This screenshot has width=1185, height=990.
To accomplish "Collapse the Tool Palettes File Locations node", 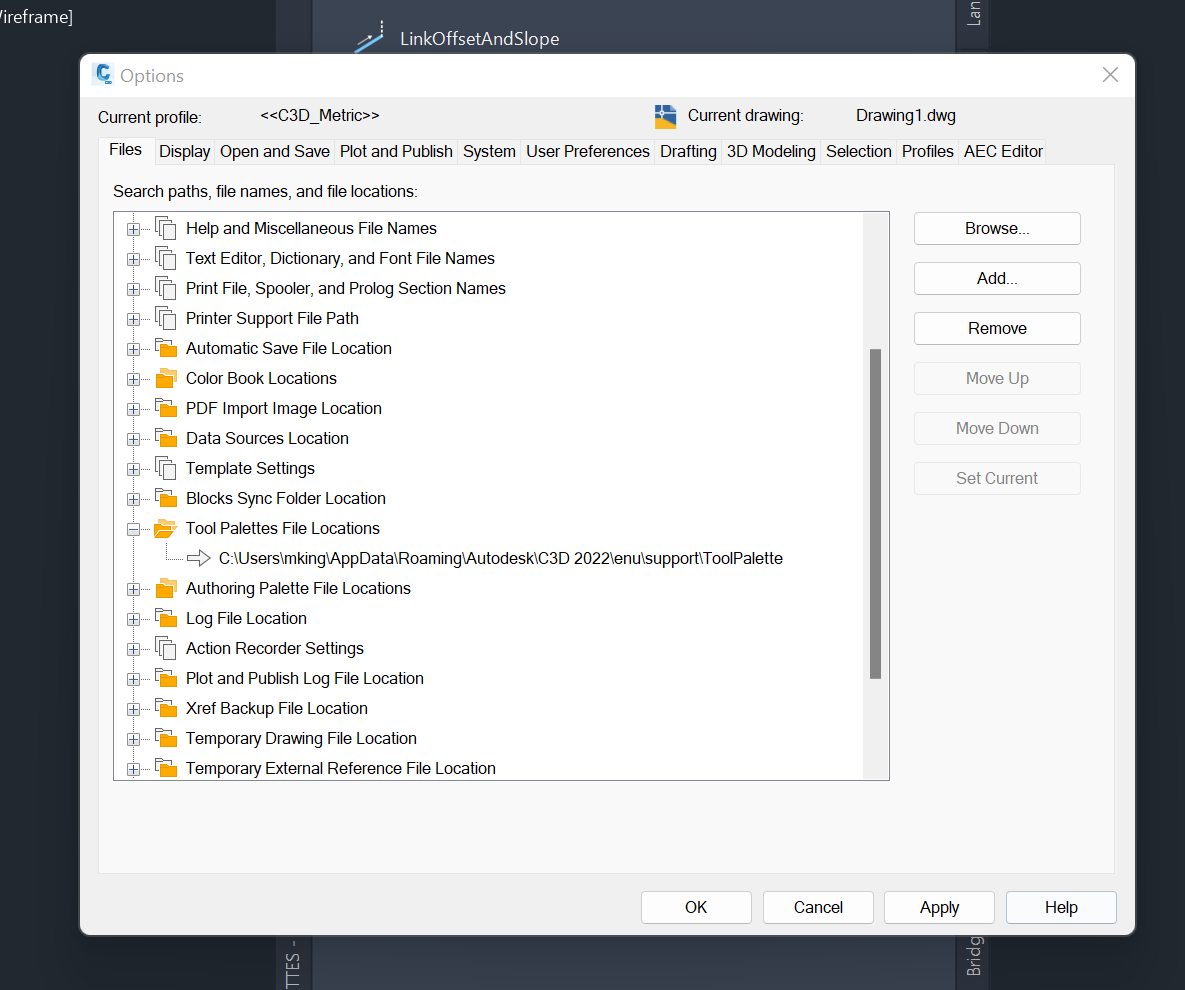I will click(x=134, y=528).
